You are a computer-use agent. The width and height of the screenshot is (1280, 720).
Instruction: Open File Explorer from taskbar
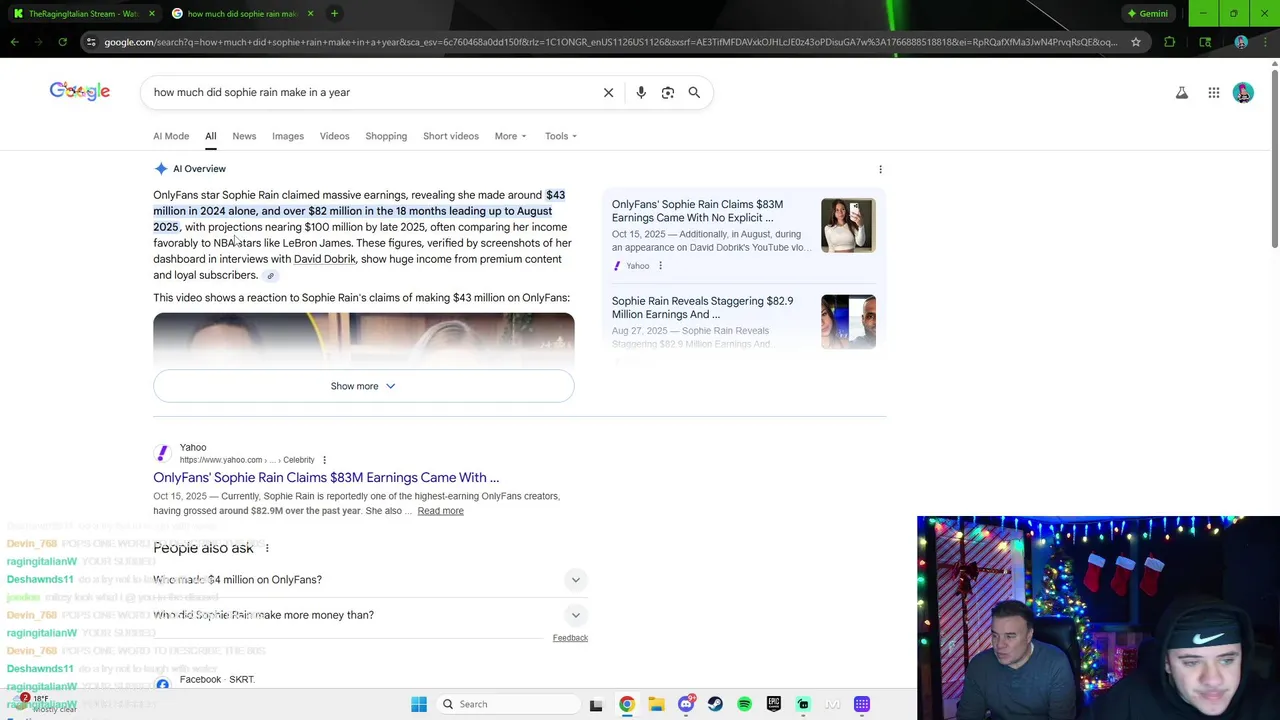656,704
